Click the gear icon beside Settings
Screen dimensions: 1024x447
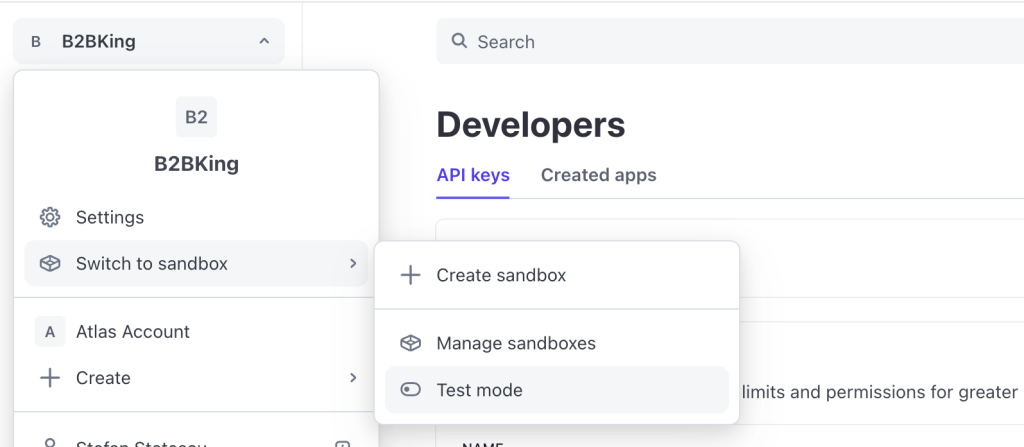(49, 217)
